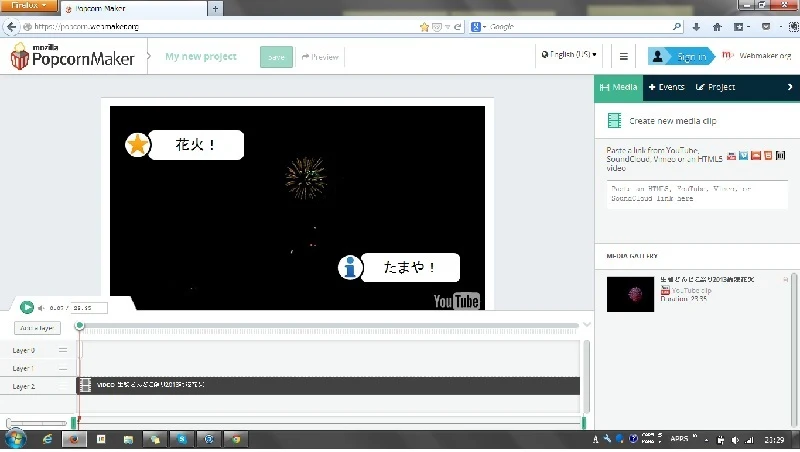Go to Firefox home page icon
The image size is (800, 452).
[717, 27]
